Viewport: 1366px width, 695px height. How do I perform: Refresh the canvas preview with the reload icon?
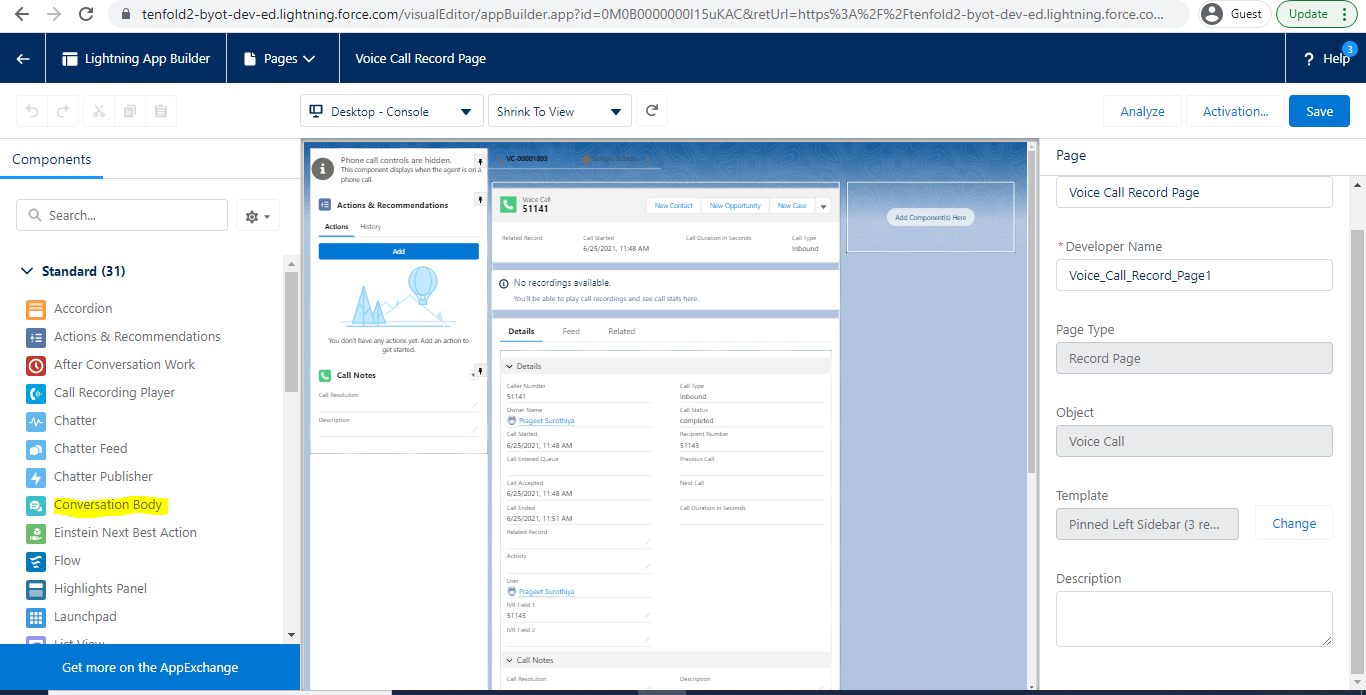[x=652, y=111]
